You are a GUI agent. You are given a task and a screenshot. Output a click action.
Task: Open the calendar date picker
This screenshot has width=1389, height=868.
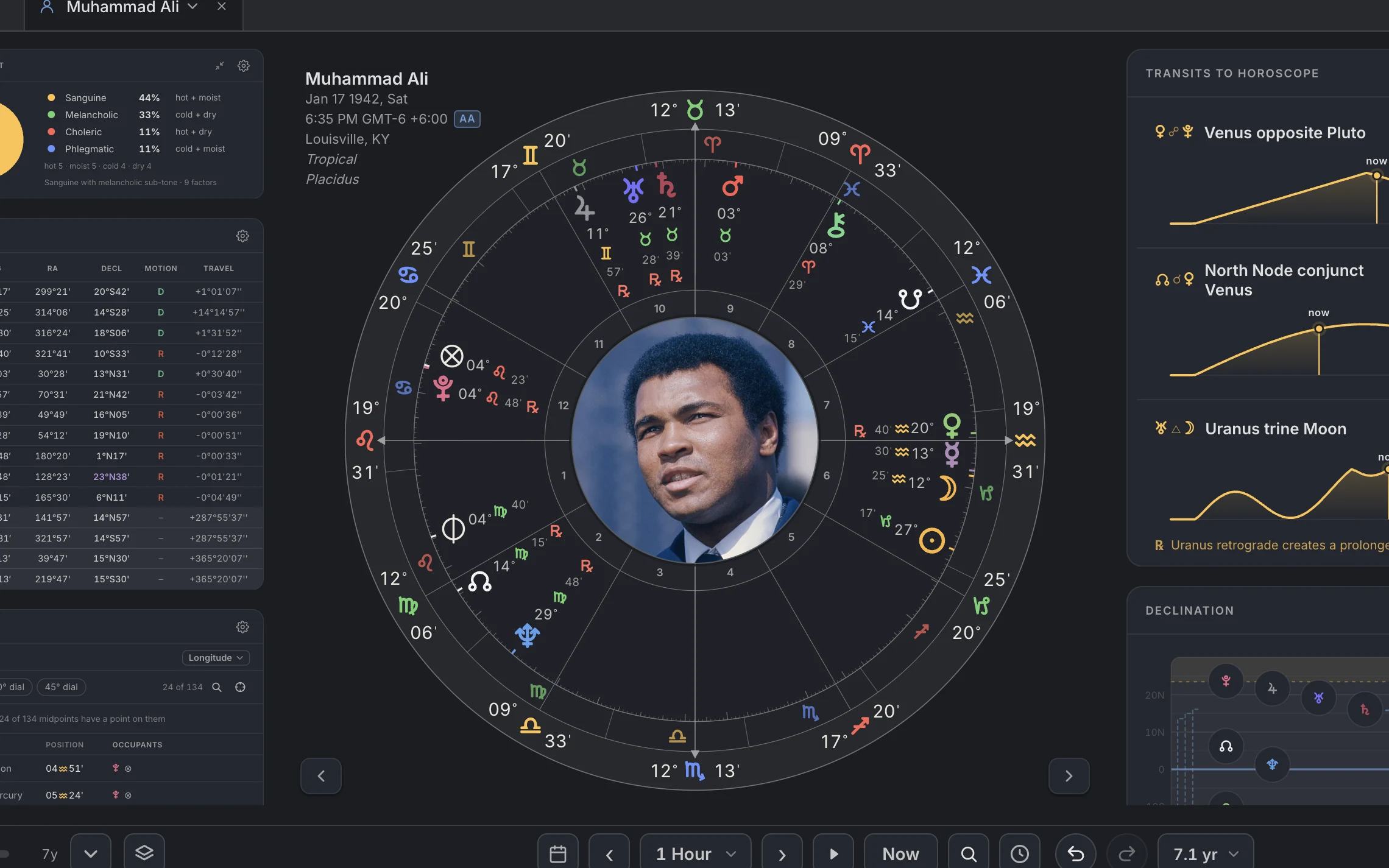click(x=557, y=853)
